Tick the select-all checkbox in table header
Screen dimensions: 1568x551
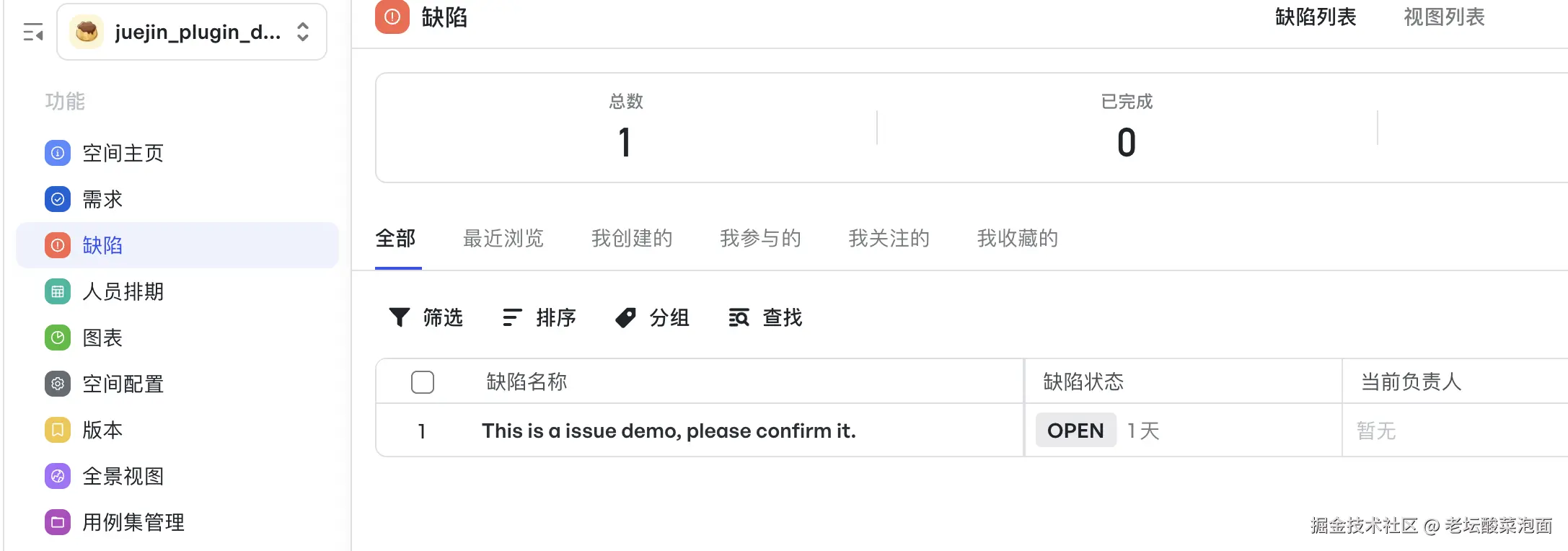point(423,382)
